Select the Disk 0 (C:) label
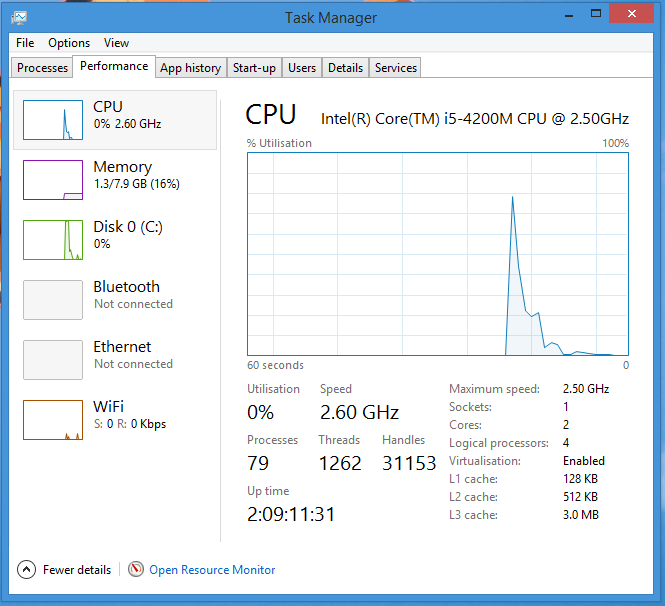Image resolution: width=665 pixels, height=606 pixels. coord(128,227)
